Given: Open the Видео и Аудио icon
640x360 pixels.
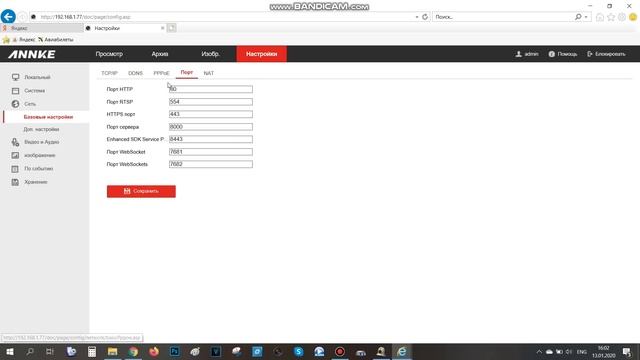Looking at the screenshot, I should (16, 142).
